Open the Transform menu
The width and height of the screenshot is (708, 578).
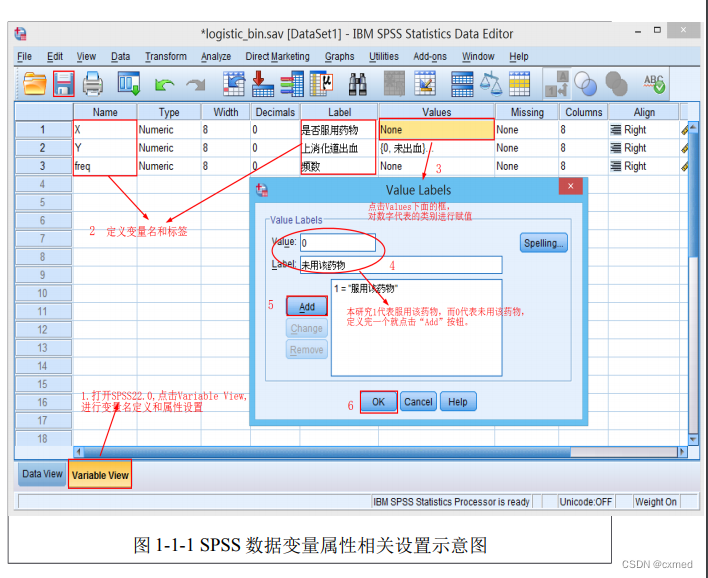click(x=166, y=56)
